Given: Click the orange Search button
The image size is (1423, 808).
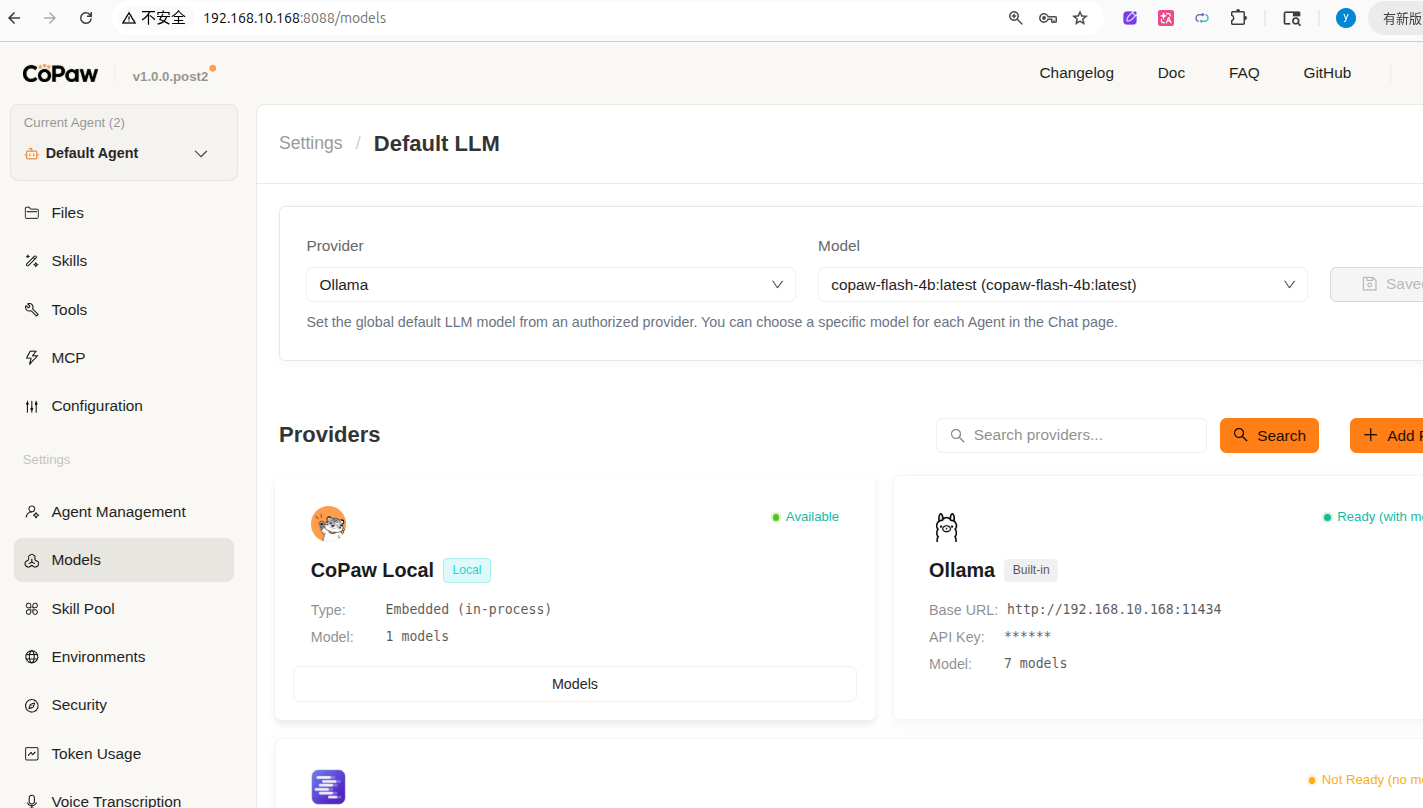Looking at the screenshot, I should 1269,435.
